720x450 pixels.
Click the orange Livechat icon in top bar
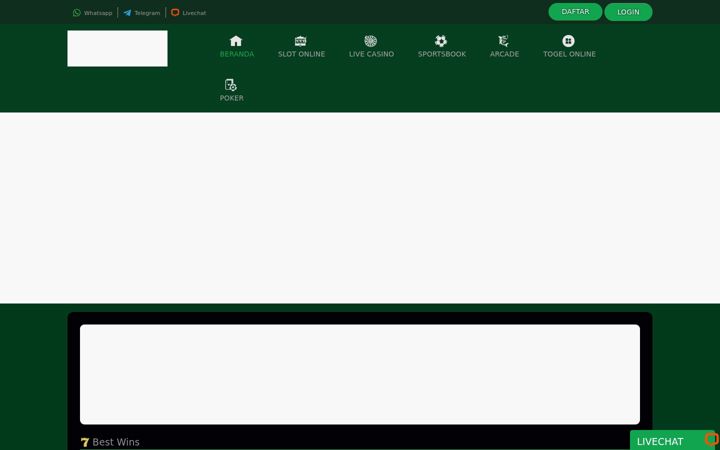click(175, 12)
